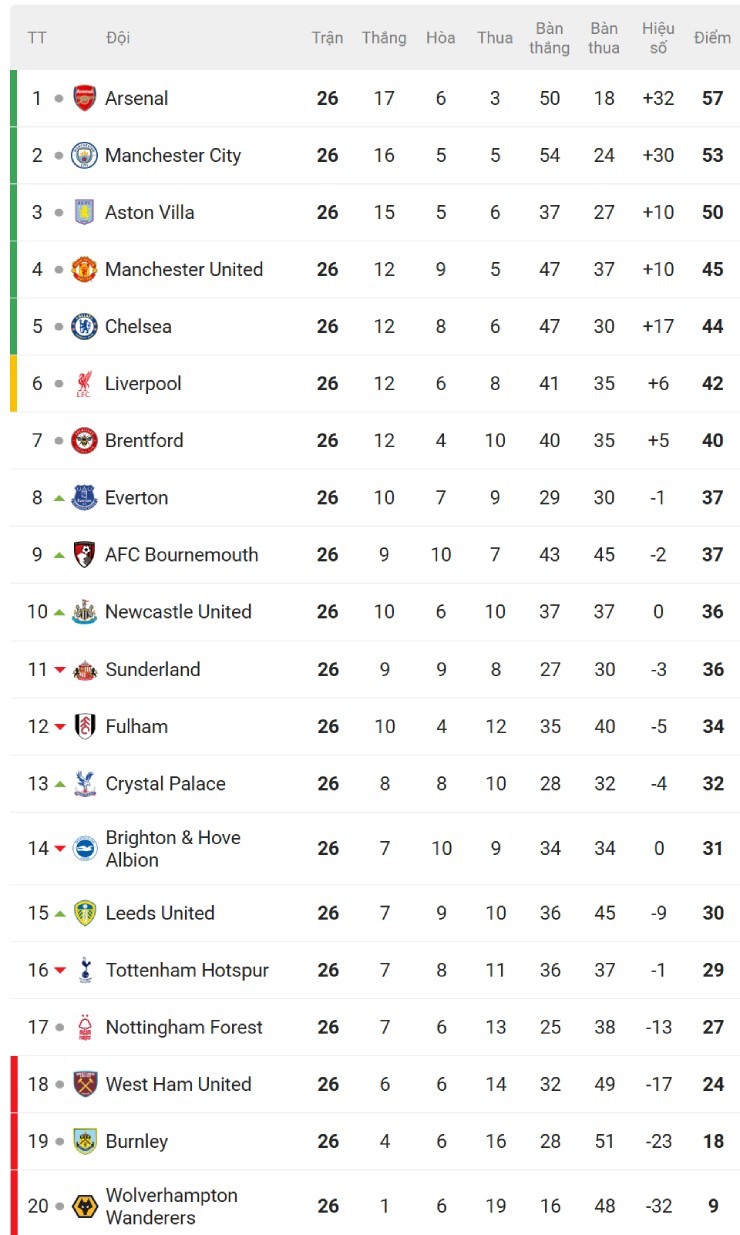Click the green up arrow beside Crystal Palace

click(60, 784)
